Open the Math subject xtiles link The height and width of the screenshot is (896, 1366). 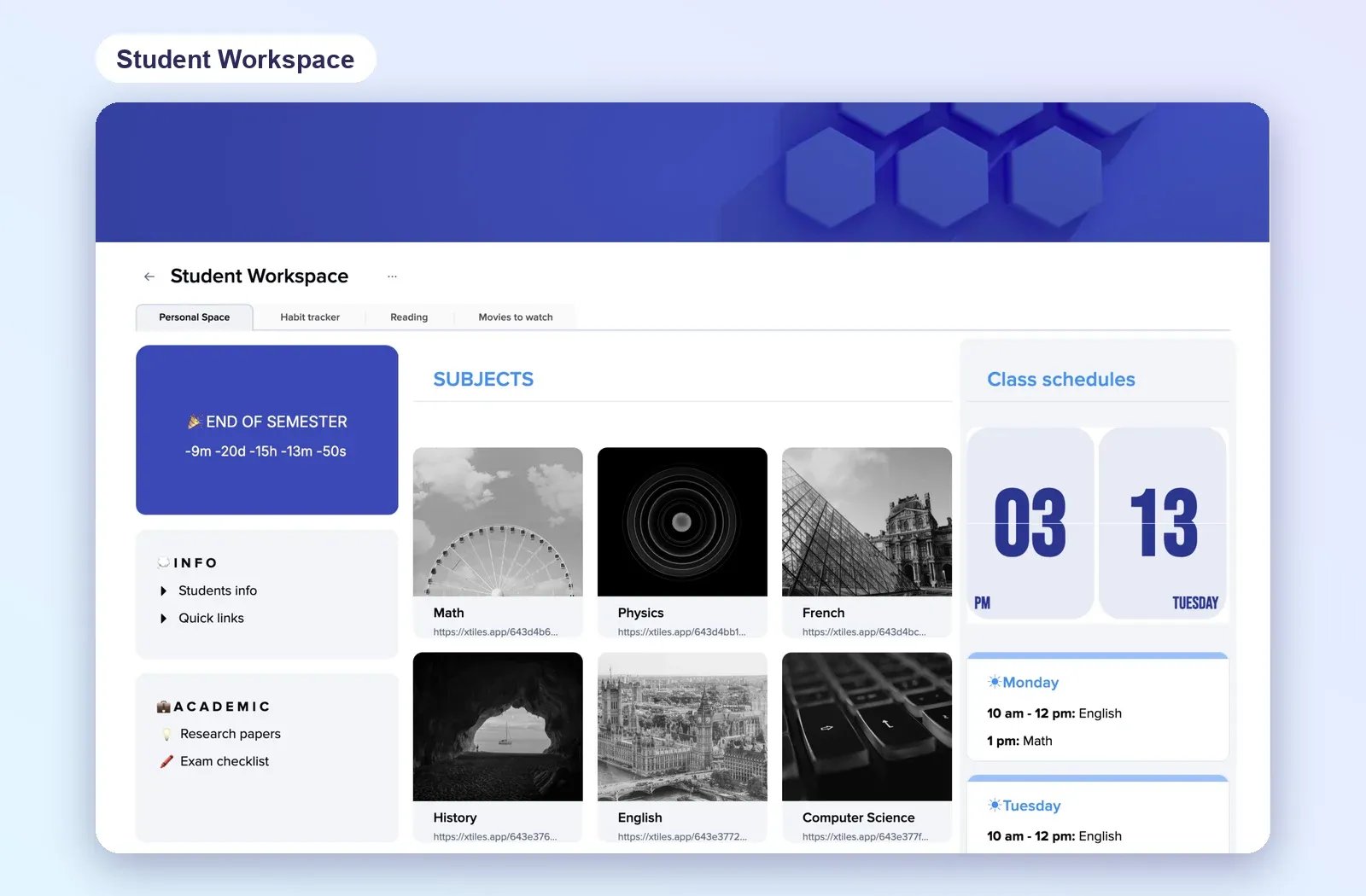tap(495, 632)
